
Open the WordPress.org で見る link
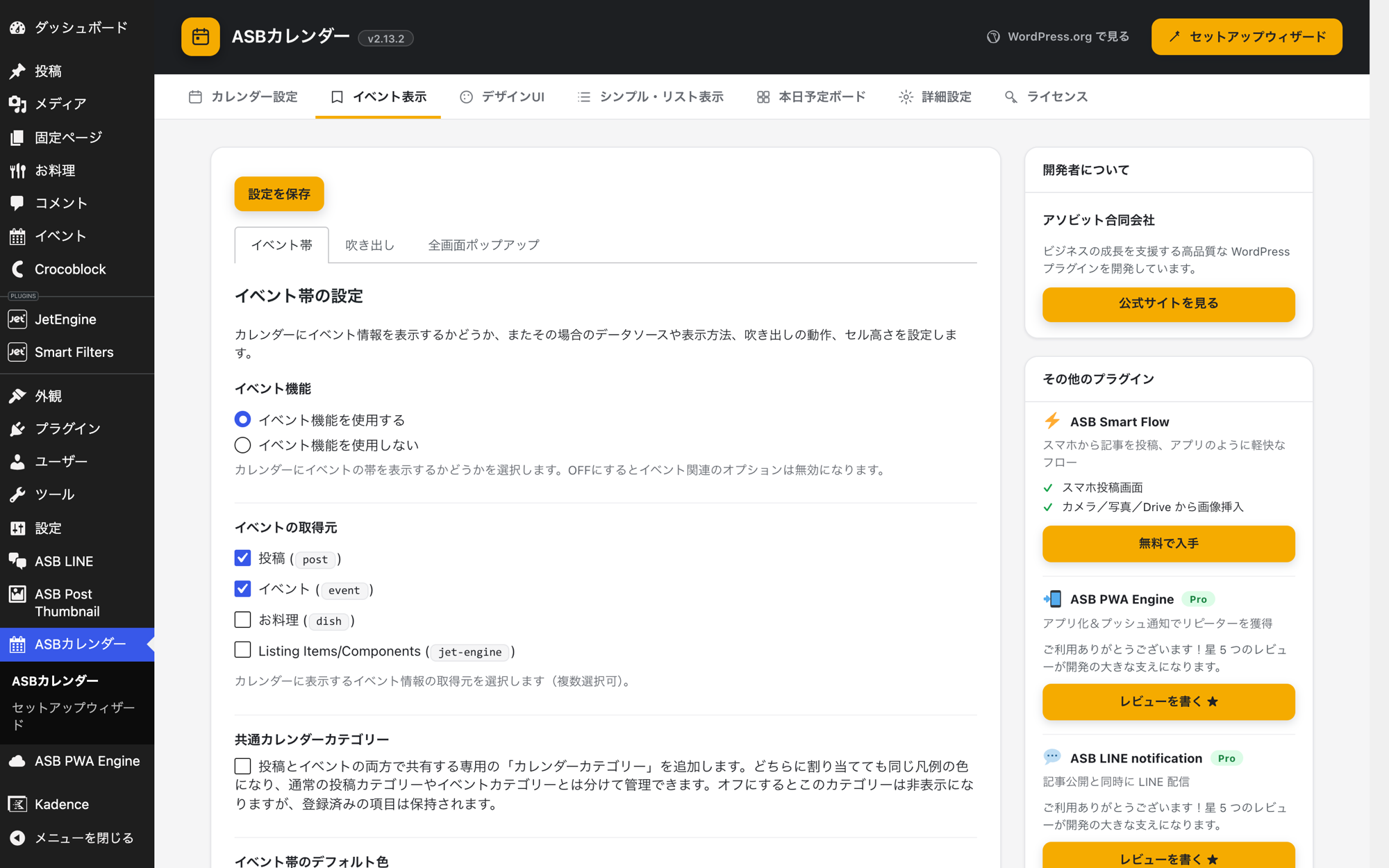click(1058, 37)
